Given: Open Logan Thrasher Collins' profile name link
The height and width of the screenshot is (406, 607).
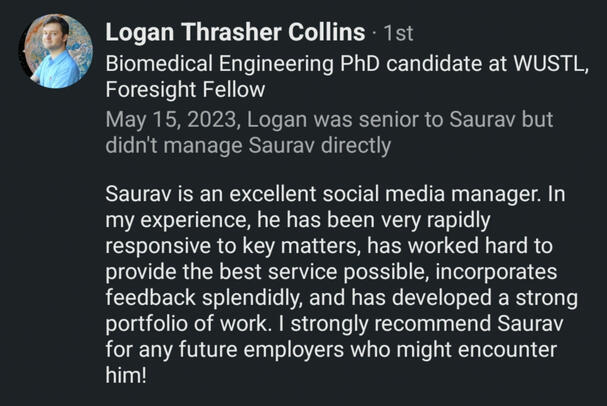Looking at the screenshot, I should [234, 33].
